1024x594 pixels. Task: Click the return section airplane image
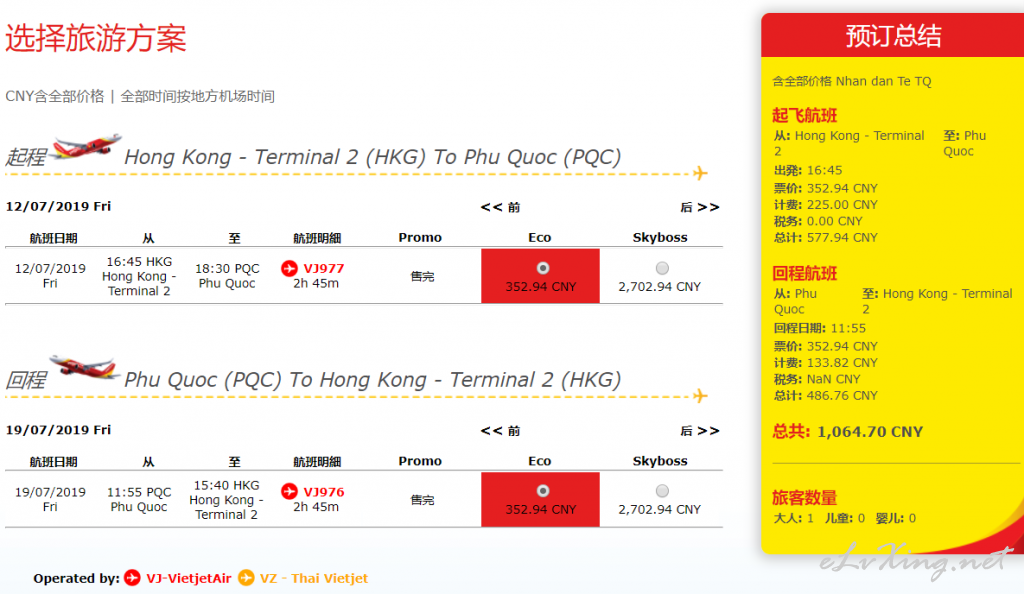click(85, 367)
